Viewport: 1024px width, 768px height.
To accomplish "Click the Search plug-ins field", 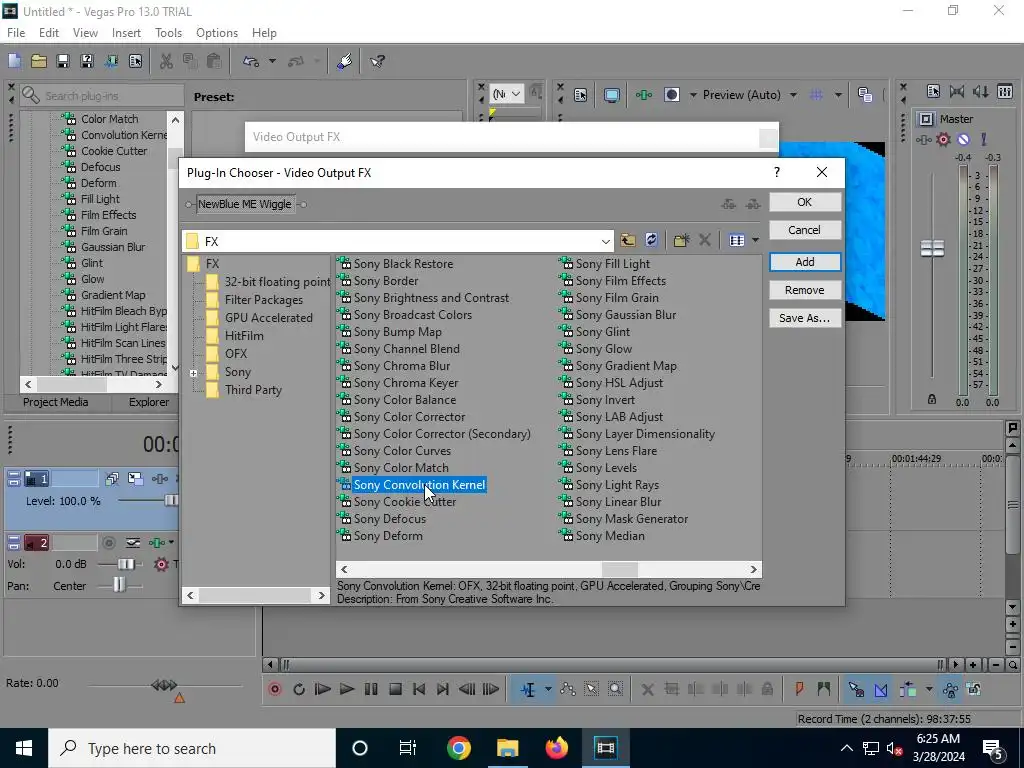I will tap(101, 95).
